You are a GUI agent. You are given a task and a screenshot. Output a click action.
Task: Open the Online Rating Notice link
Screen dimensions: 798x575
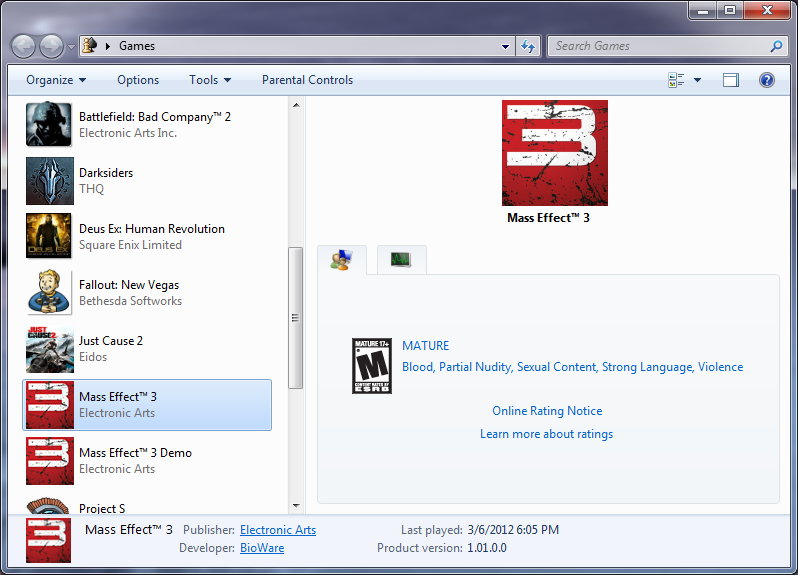click(547, 411)
